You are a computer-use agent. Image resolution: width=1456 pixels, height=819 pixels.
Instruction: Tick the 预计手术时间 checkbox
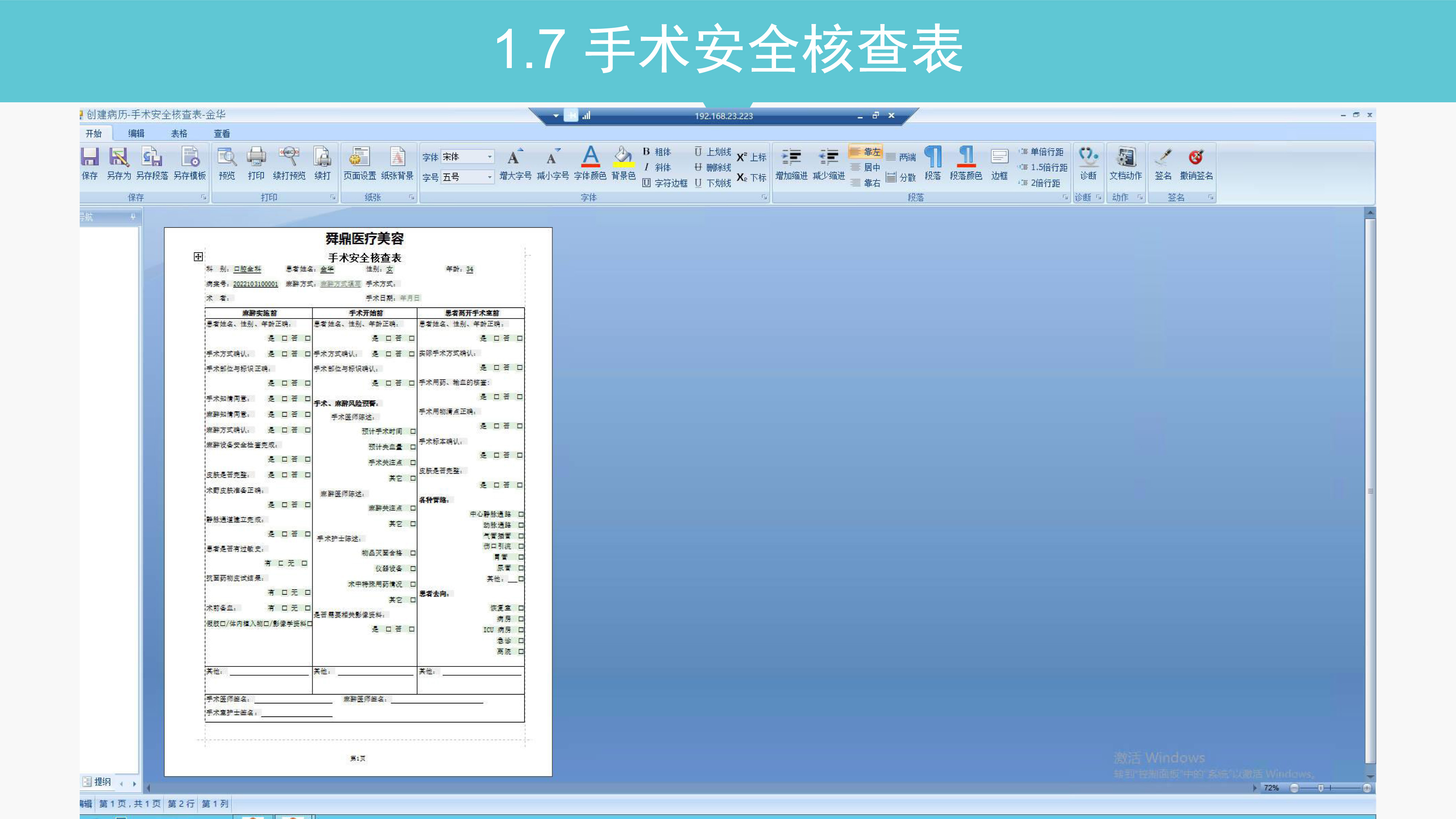pos(413,431)
